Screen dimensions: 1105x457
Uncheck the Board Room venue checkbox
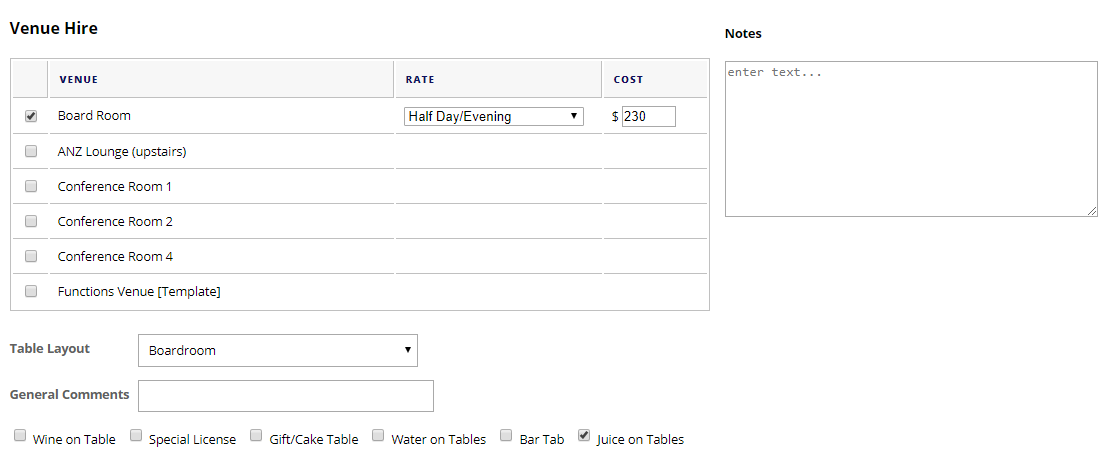(31, 116)
